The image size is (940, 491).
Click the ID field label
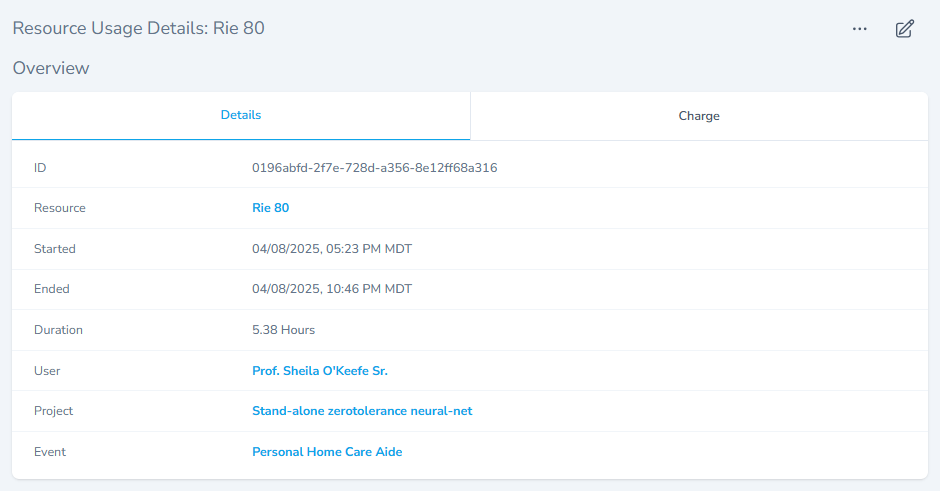coord(40,168)
